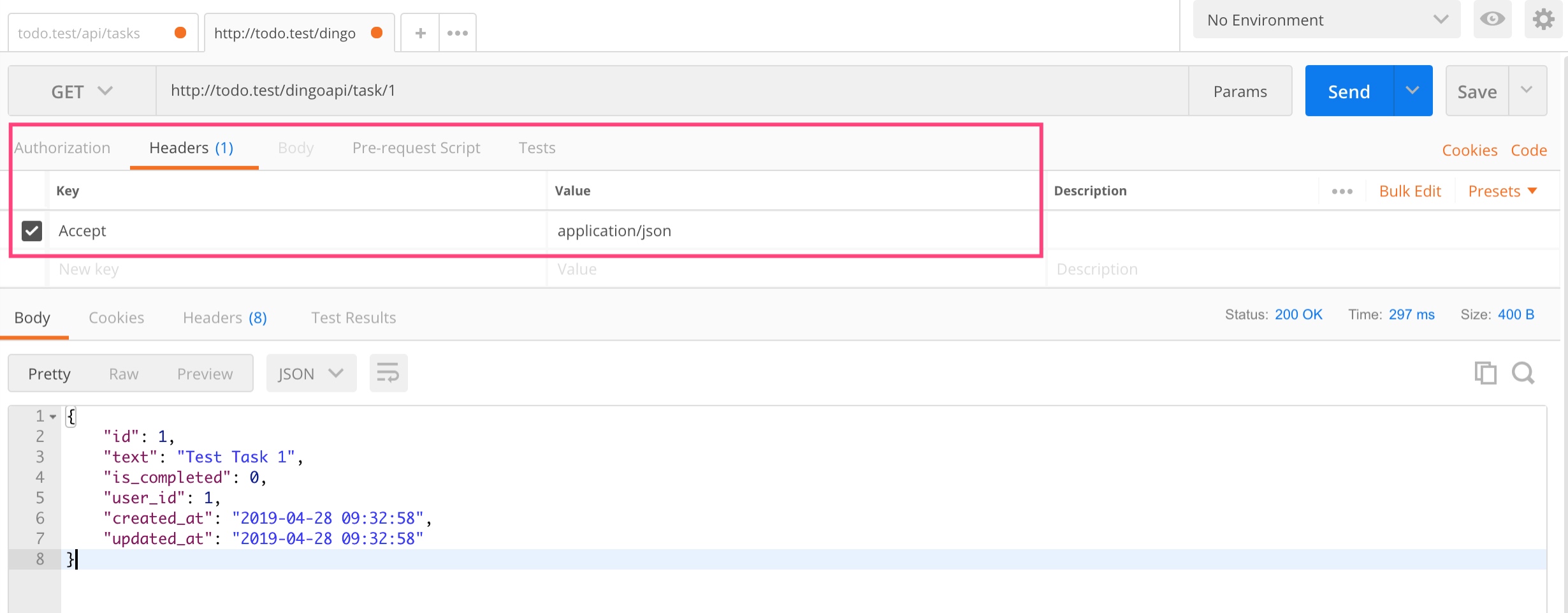Open the Code snippet link
The image size is (1568, 613).
pyautogui.click(x=1528, y=151)
